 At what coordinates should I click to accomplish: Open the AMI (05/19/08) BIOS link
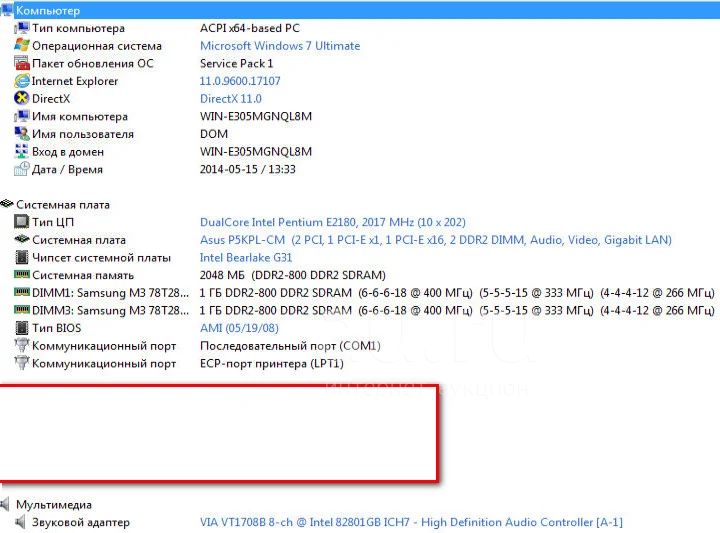(239, 328)
